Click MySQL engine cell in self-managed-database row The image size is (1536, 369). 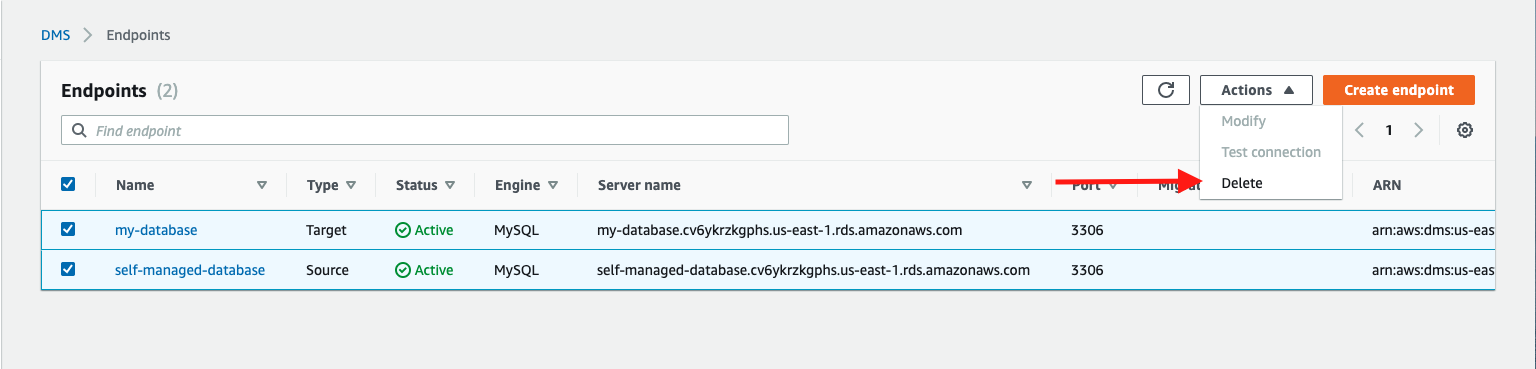coord(516,270)
